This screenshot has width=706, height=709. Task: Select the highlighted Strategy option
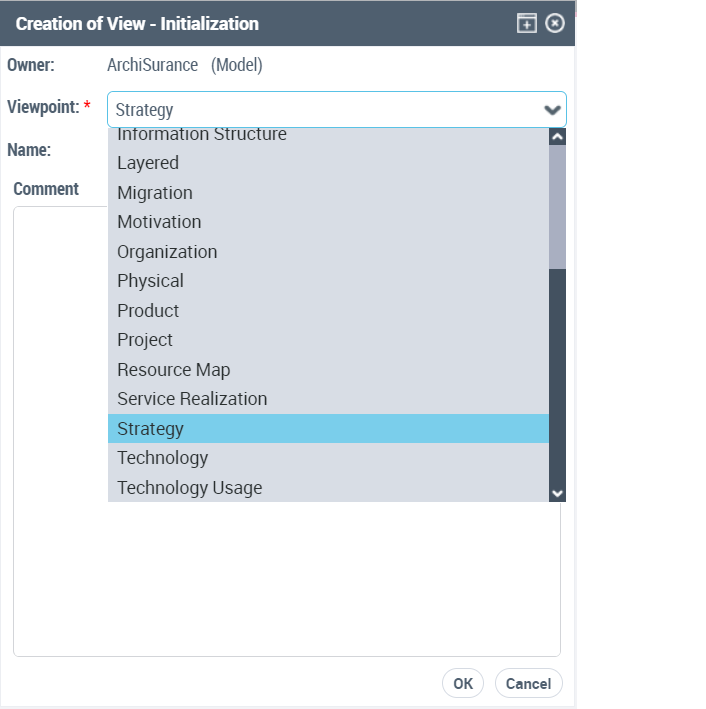[150, 428]
